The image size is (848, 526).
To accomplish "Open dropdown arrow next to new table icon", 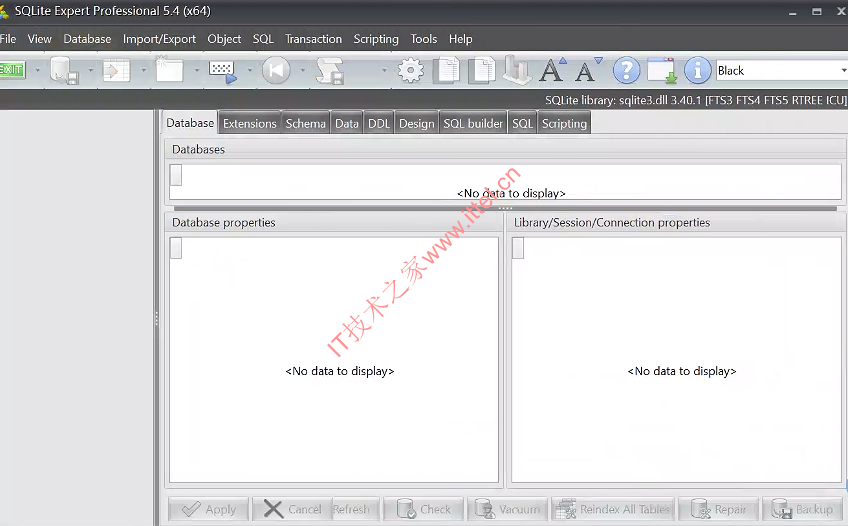I will (x=196, y=70).
